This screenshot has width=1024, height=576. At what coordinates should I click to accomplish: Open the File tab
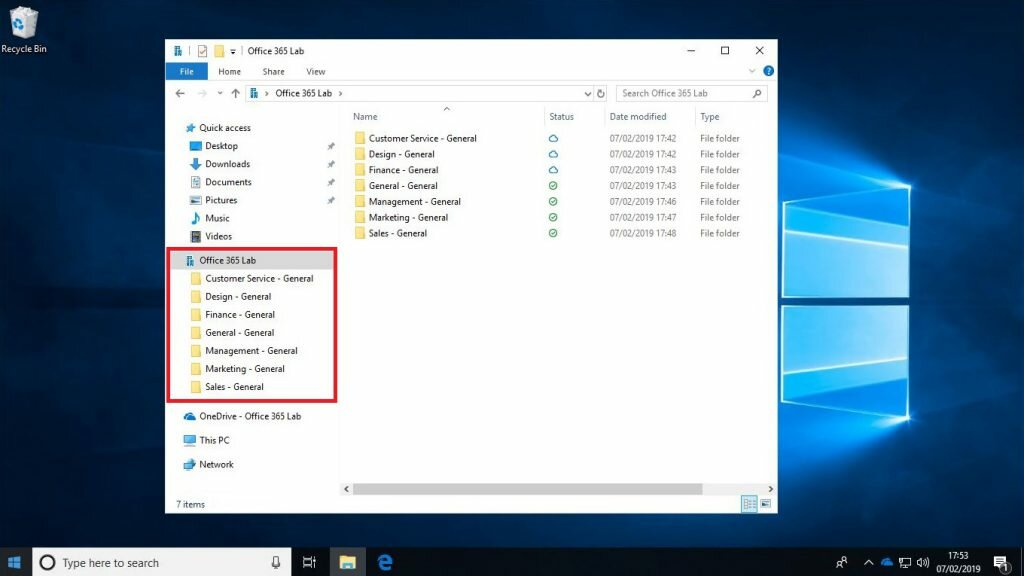pyautogui.click(x=187, y=72)
